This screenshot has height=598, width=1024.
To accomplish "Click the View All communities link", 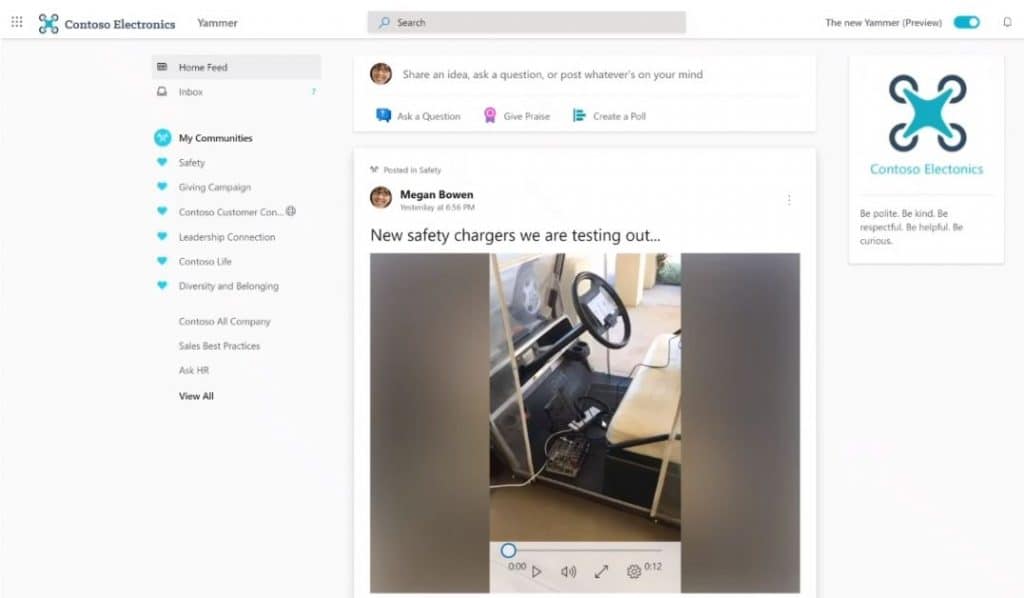I will click(195, 395).
